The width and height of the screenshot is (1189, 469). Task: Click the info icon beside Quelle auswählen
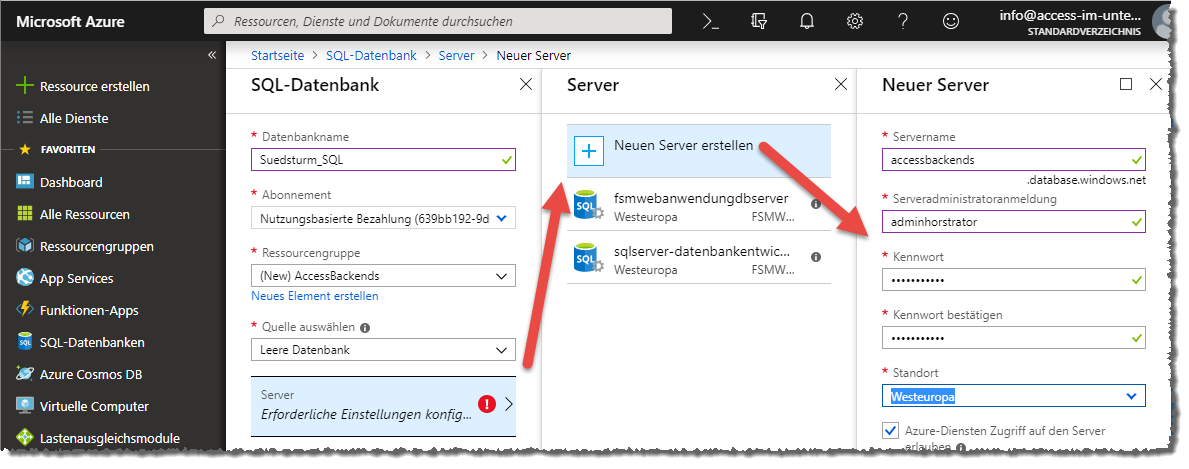365,328
